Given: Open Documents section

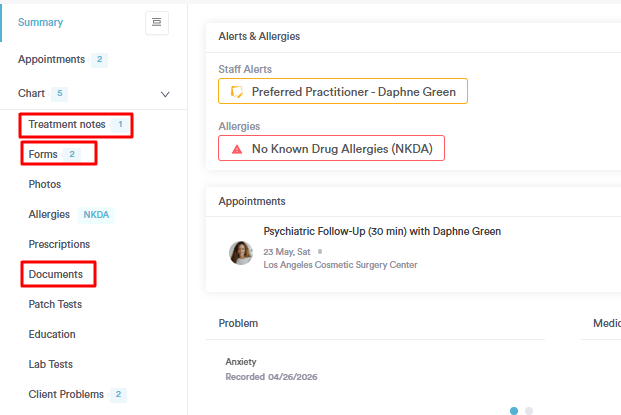Looking at the screenshot, I should [x=55, y=274].
